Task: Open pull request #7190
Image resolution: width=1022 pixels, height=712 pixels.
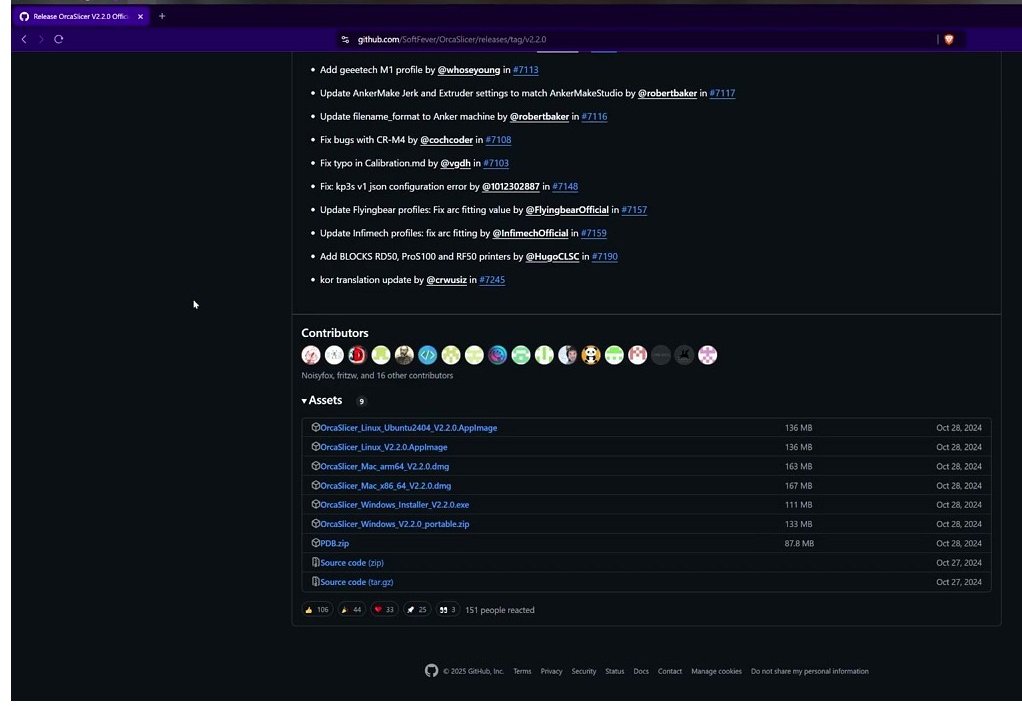Action: [605, 256]
